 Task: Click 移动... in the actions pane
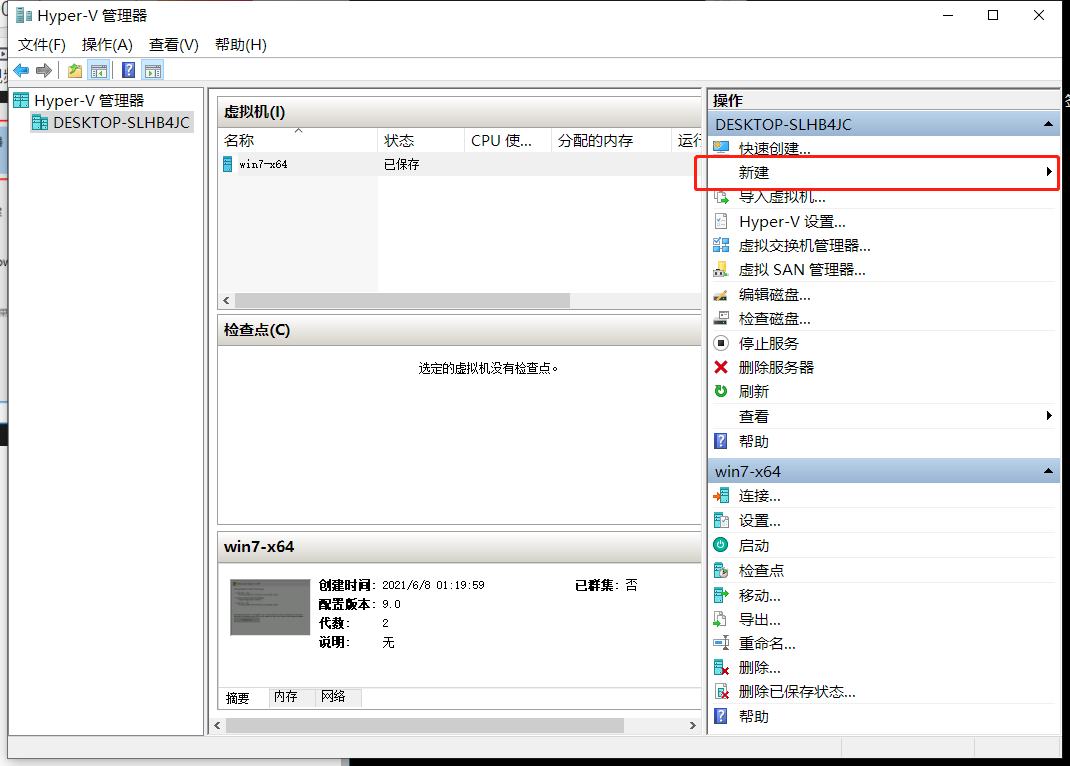pos(760,595)
